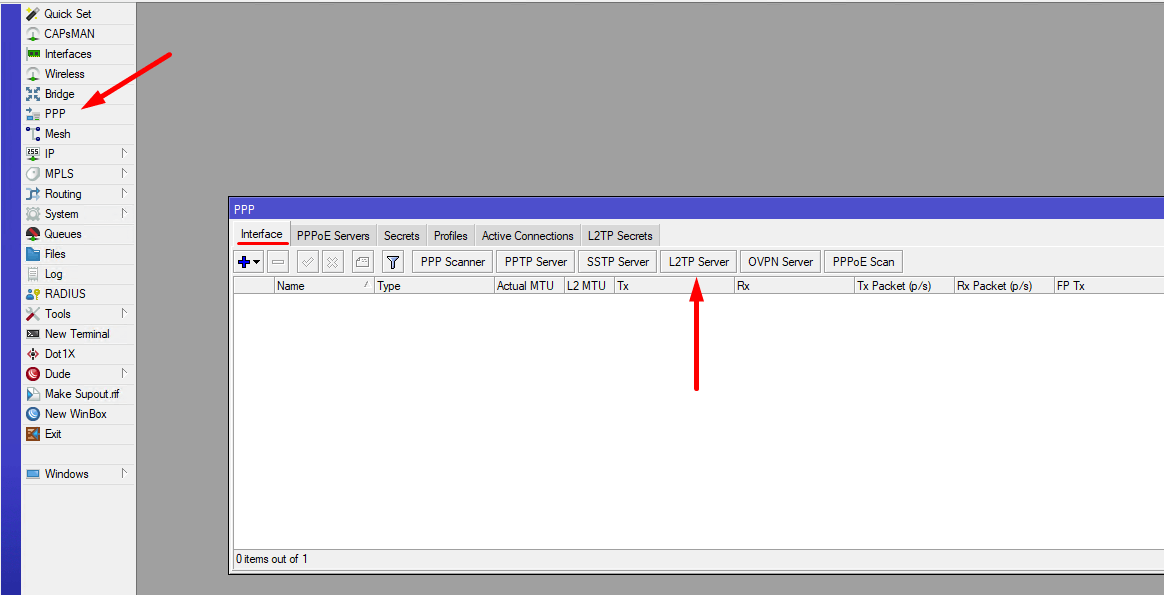Click the Interfaces icon
1164x595 pixels.
[33, 54]
